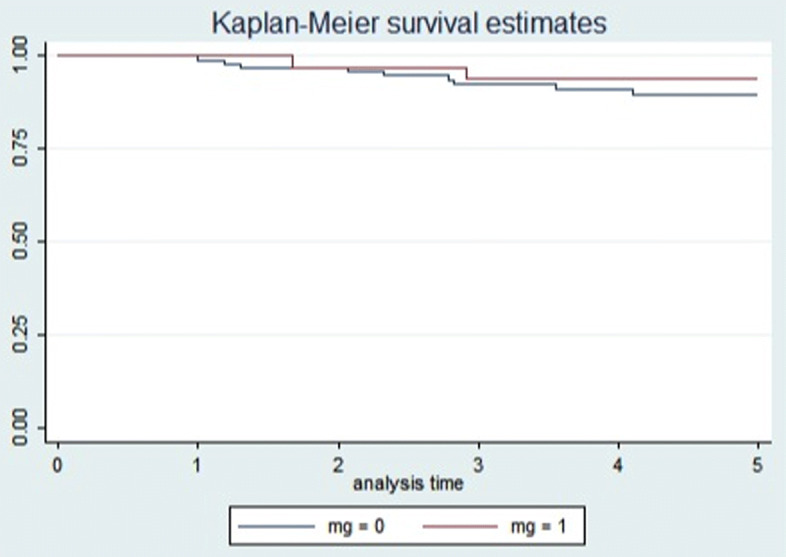
Task: Select the 0 tick on the x-axis
Action: (58, 465)
